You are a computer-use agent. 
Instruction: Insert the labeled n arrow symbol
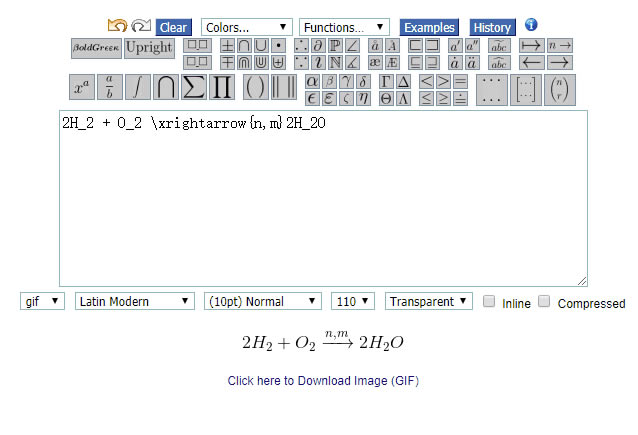pyautogui.click(x=560, y=46)
